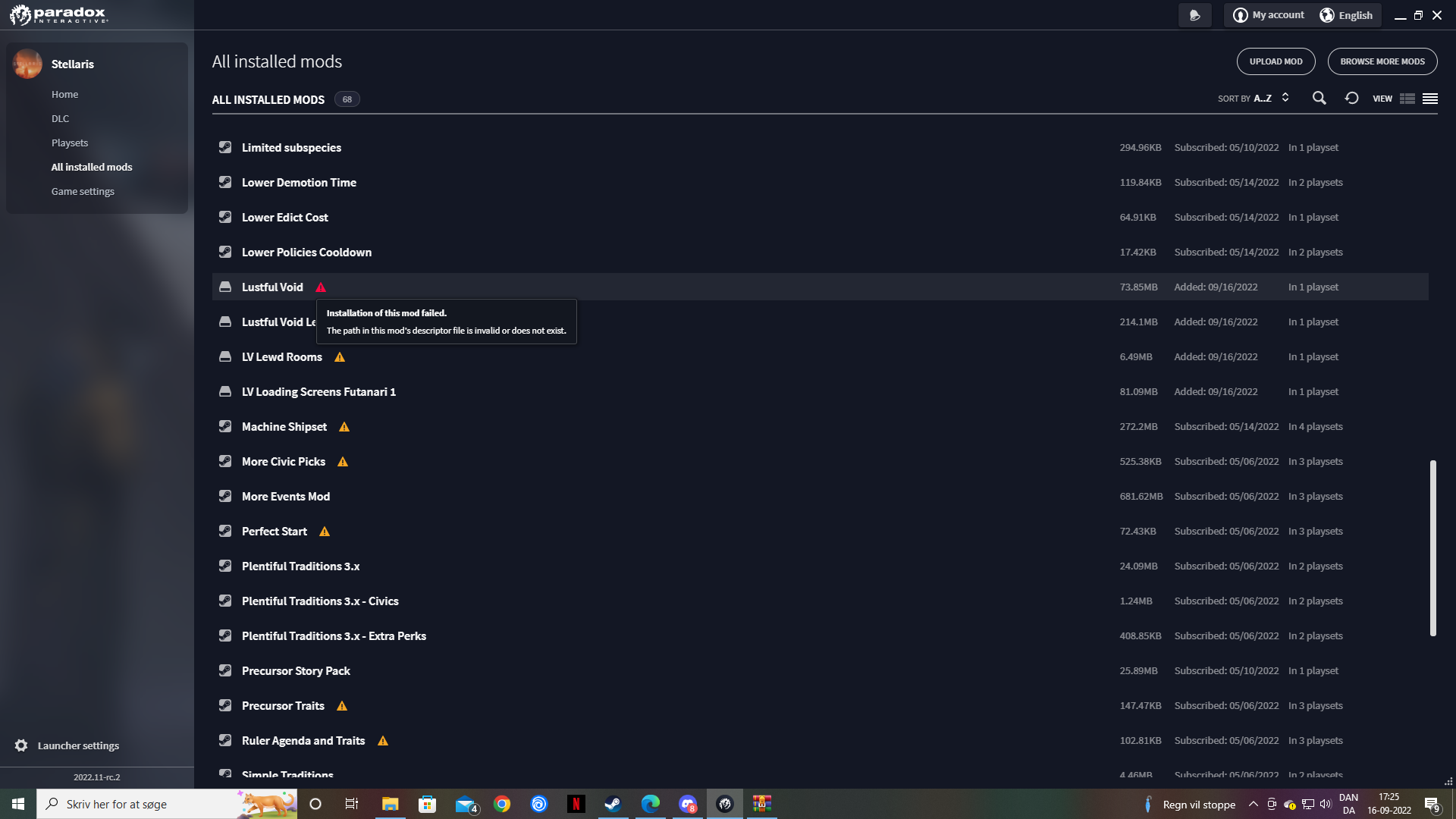Open the Sort By A..Z dropdown
Screen dimensions: 1456x819
click(1254, 99)
